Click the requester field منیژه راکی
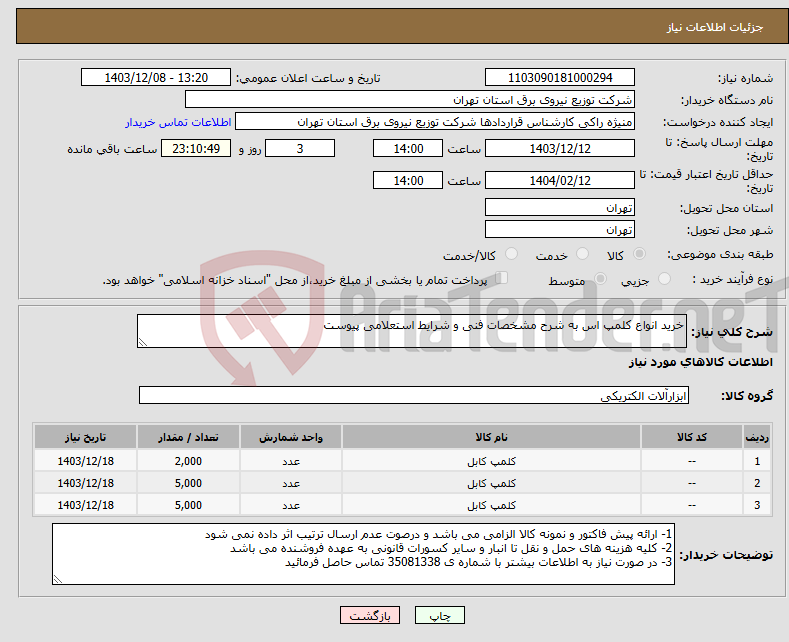The height and width of the screenshot is (642, 789). [x=435, y=122]
